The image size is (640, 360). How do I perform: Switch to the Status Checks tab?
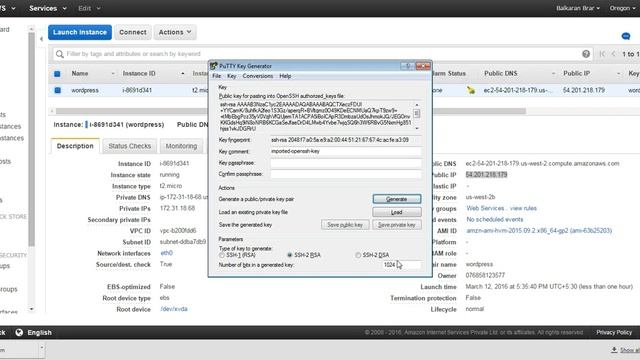129,146
